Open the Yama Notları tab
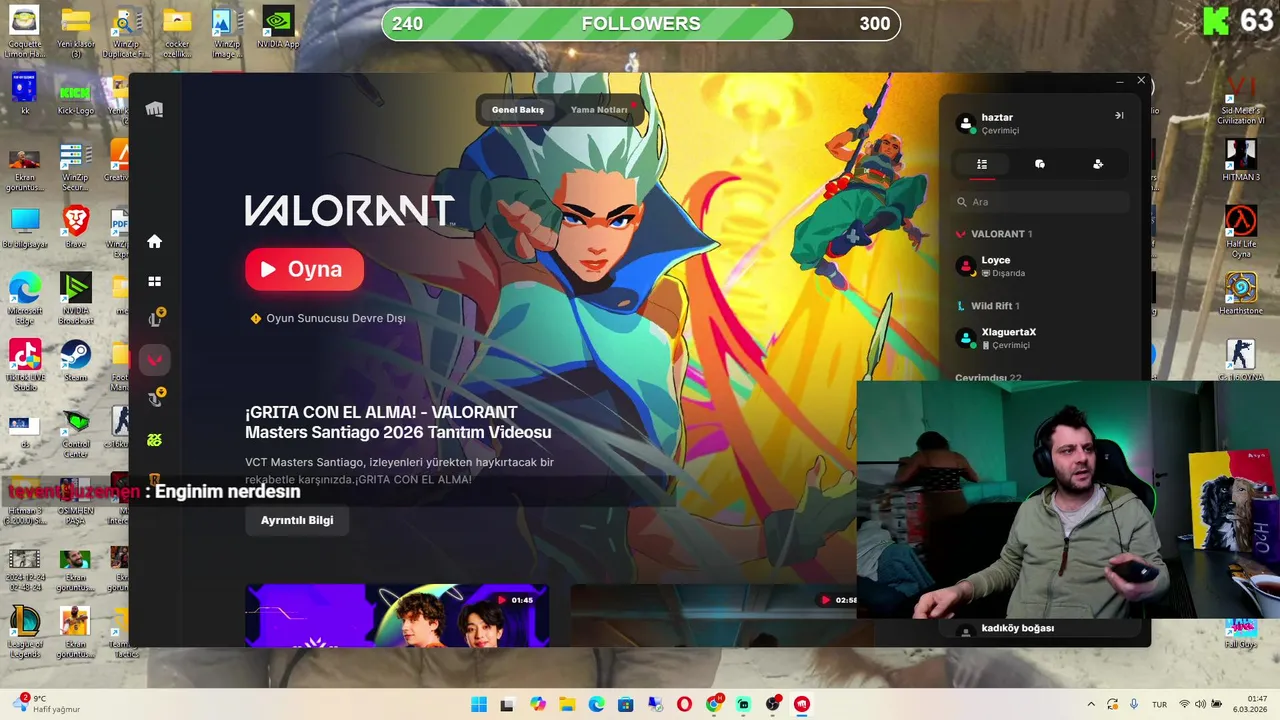Viewport: 1280px width, 720px height. (x=599, y=110)
